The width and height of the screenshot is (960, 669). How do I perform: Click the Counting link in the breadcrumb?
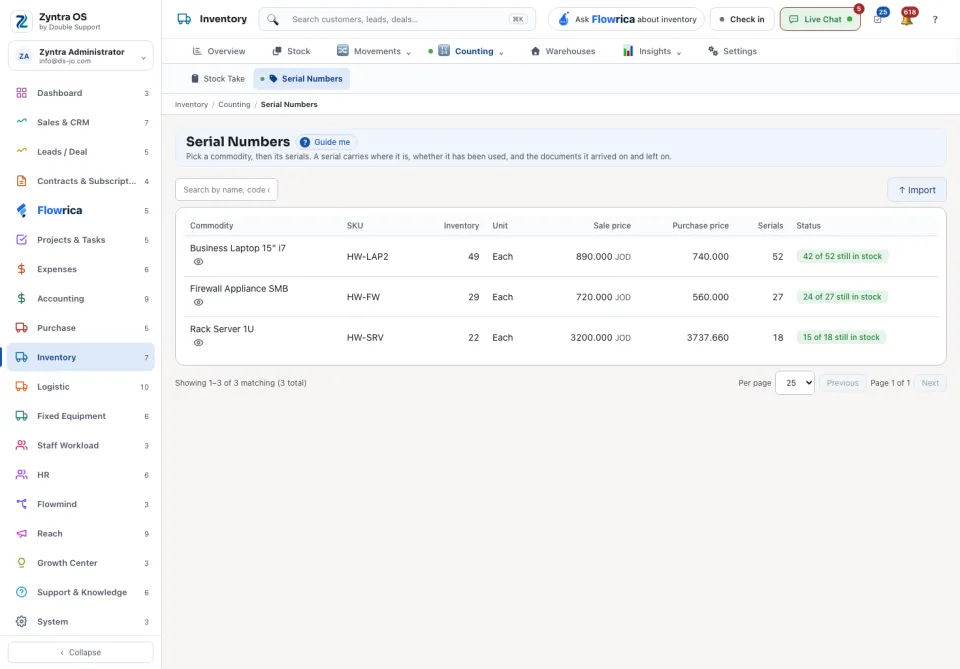point(234,105)
